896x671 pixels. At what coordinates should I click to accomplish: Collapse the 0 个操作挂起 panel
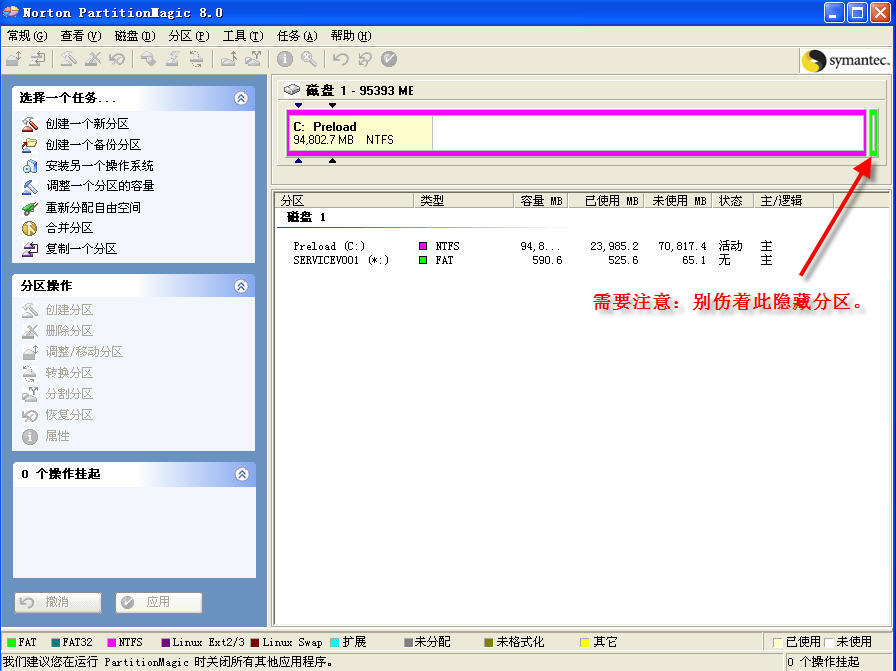tap(242, 474)
